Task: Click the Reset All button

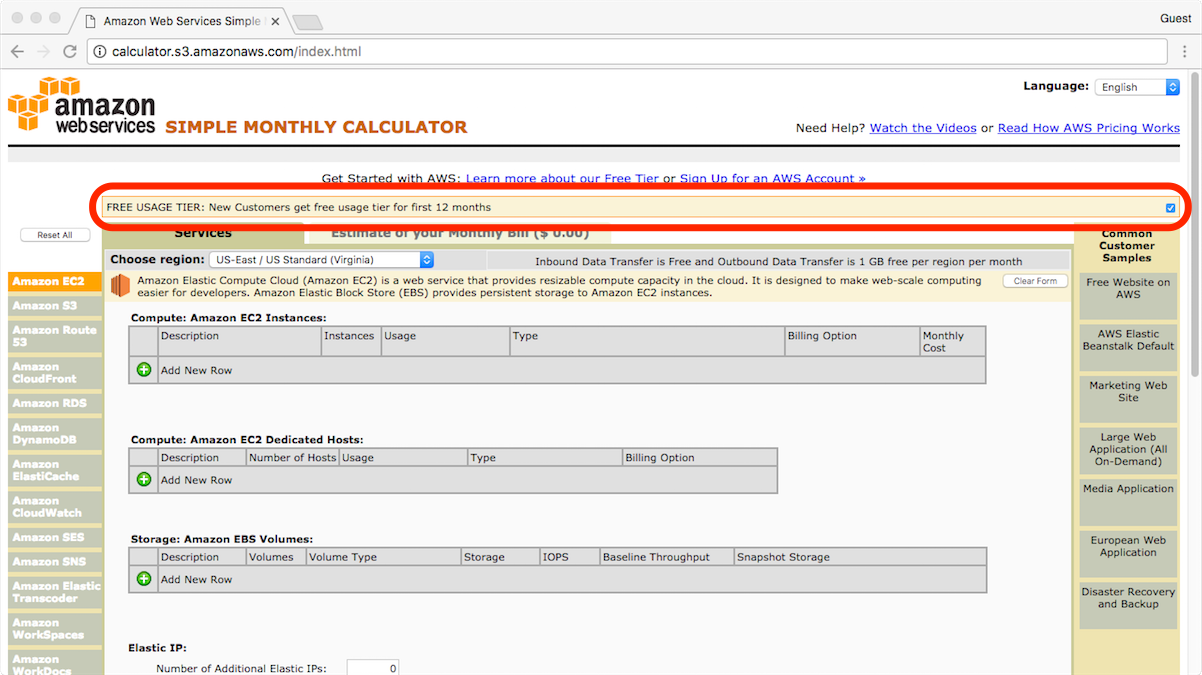Action: coord(55,235)
